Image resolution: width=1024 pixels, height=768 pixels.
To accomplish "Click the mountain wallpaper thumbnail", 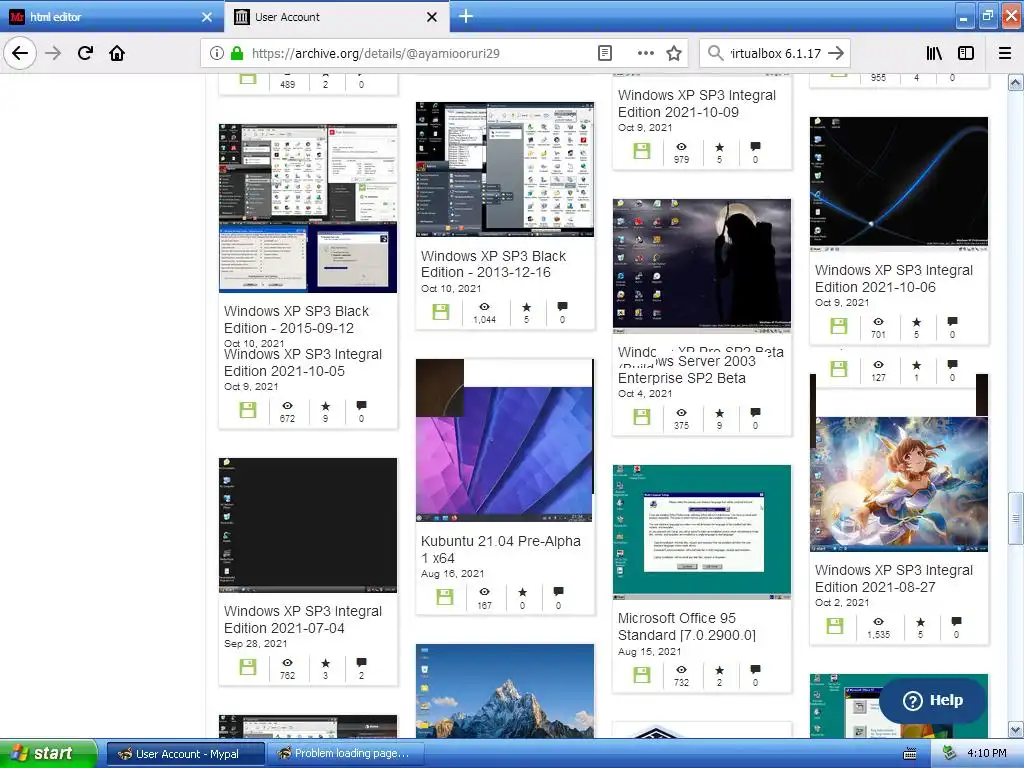I will [505, 691].
